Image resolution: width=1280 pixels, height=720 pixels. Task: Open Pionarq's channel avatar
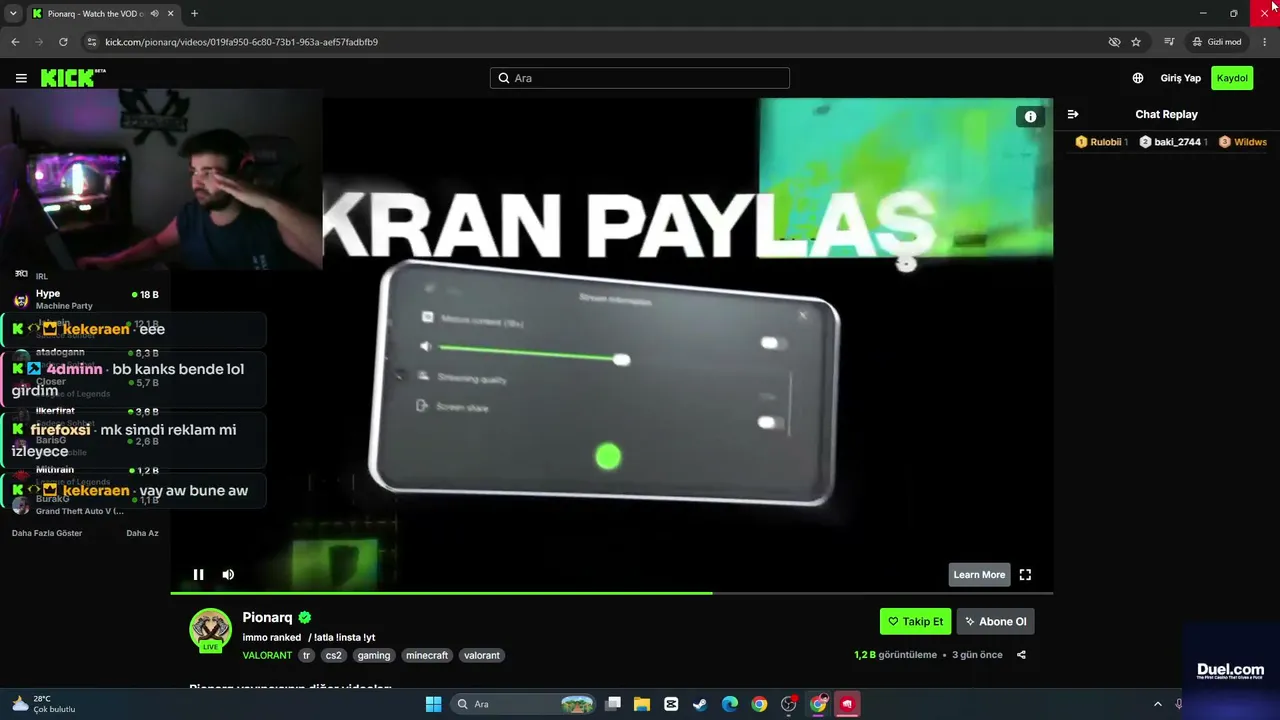pos(211,630)
